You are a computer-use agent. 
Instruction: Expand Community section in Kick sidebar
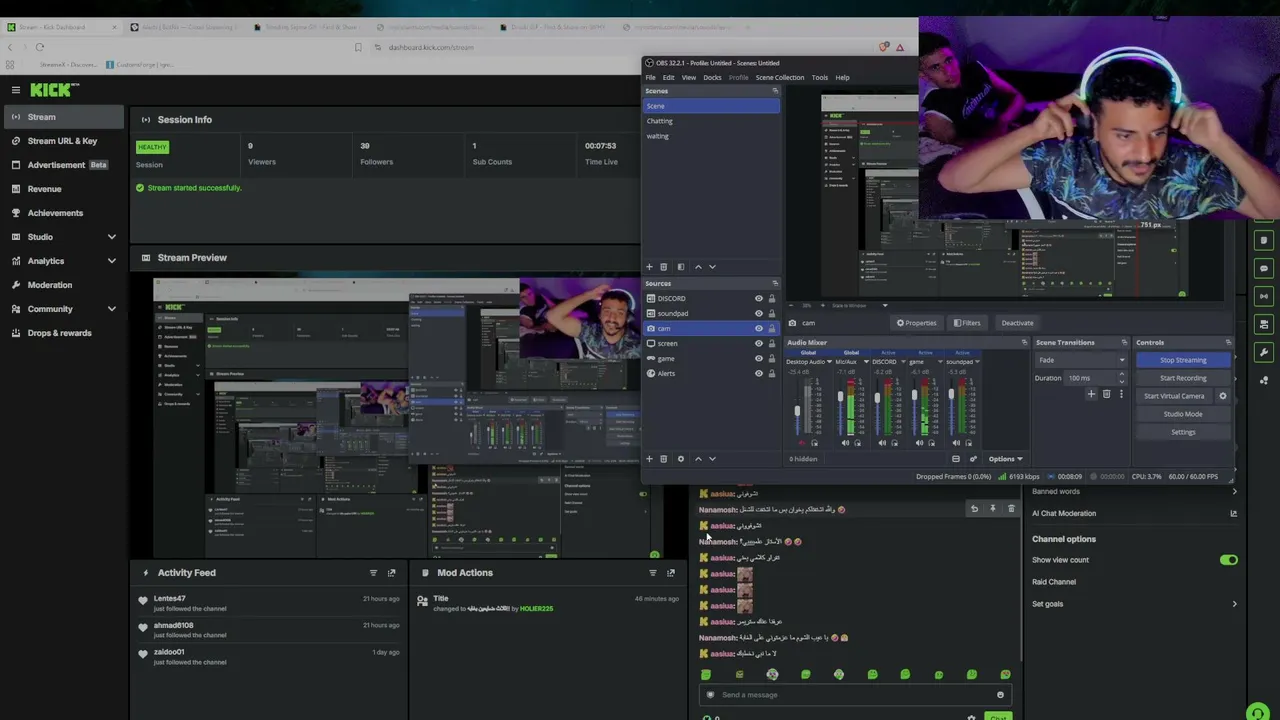pyautogui.click(x=111, y=309)
